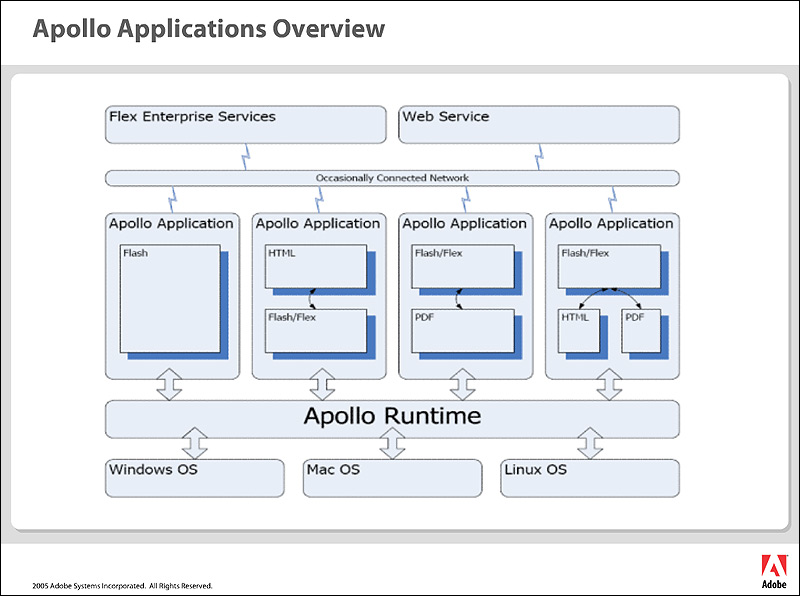The height and width of the screenshot is (596, 800).
Task: Click the Apollo Applications Overview title
Action: coord(209,29)
